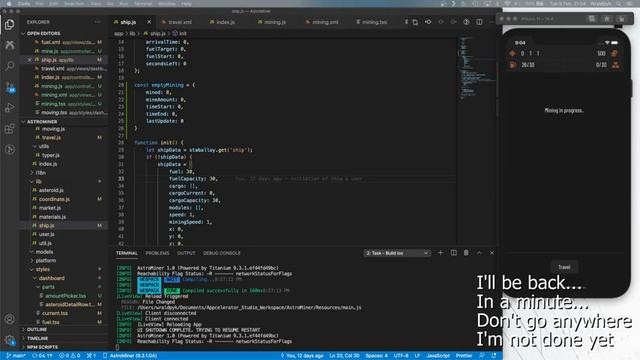Expand the Timeline section
Viewport: 640px width, 360px height.
point(63,338)
